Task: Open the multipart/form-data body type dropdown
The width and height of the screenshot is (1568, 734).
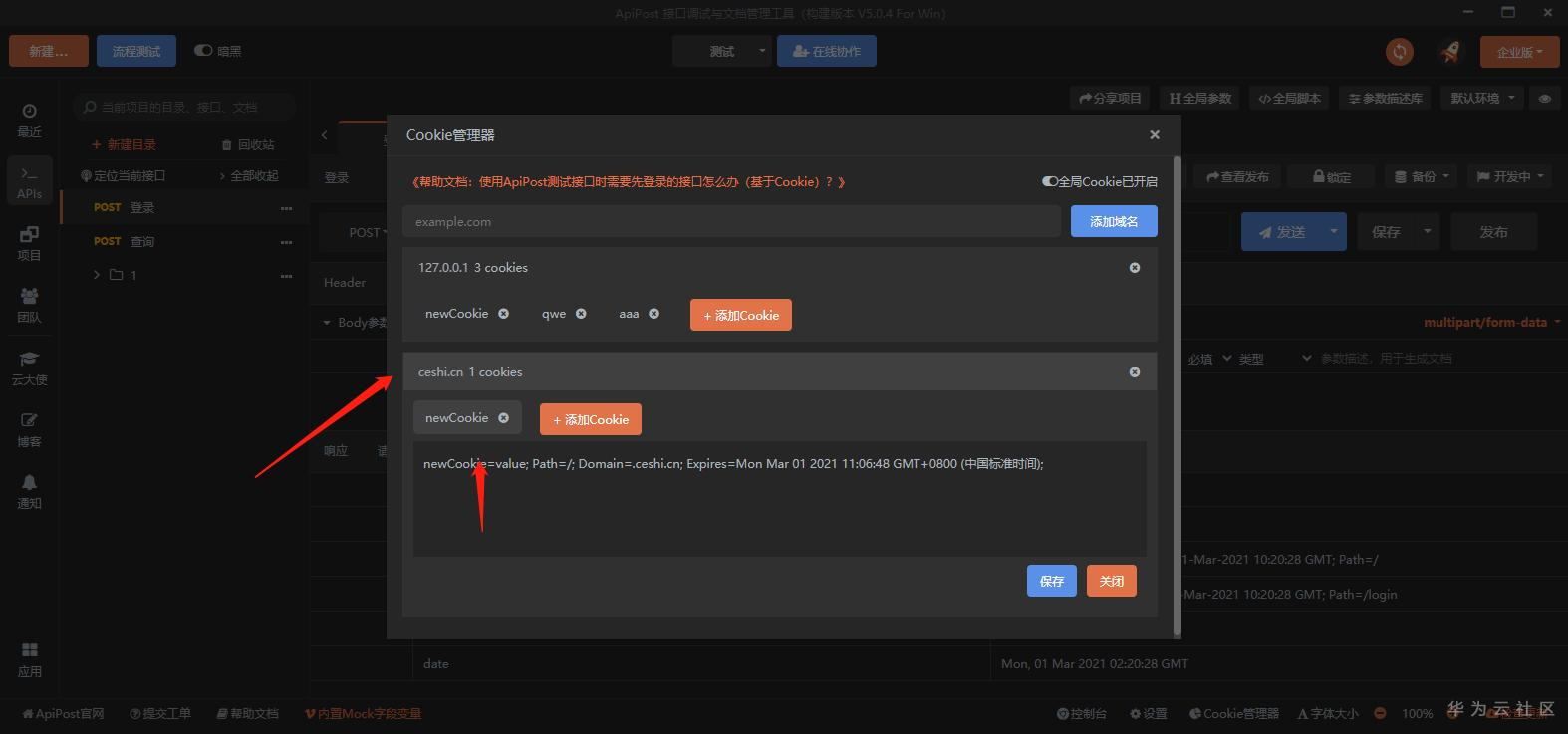Action: 1492,323
